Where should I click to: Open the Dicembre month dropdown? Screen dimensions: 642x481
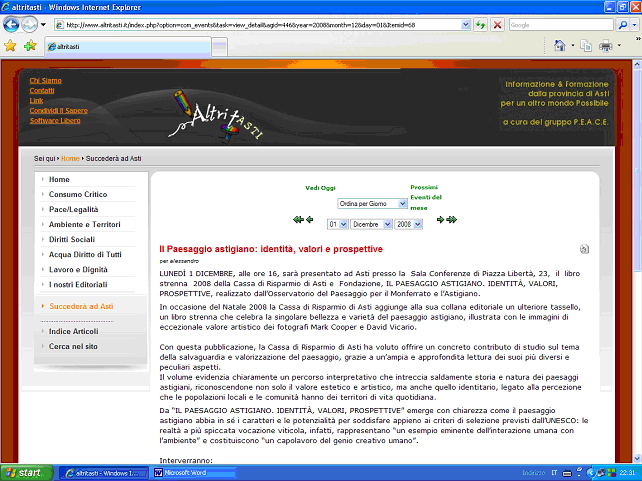click(371, 224)
